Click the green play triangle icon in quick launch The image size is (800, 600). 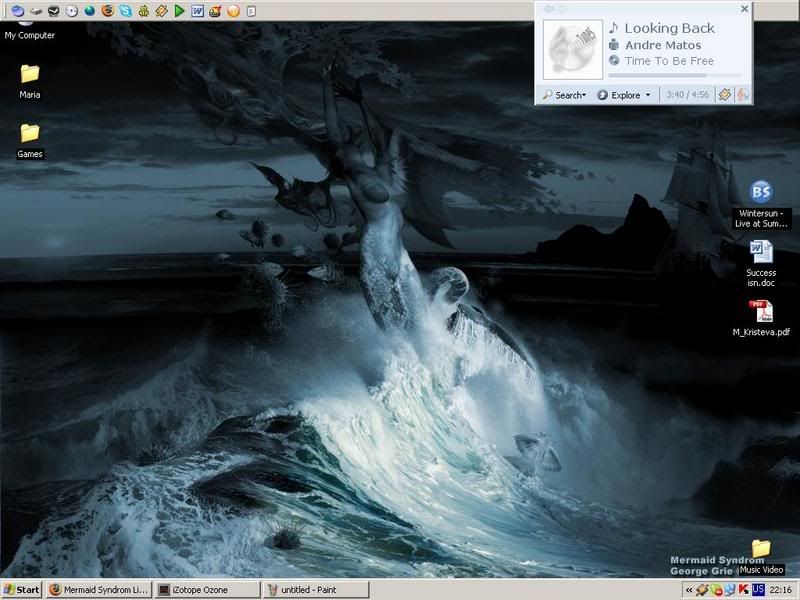(179, 11)
